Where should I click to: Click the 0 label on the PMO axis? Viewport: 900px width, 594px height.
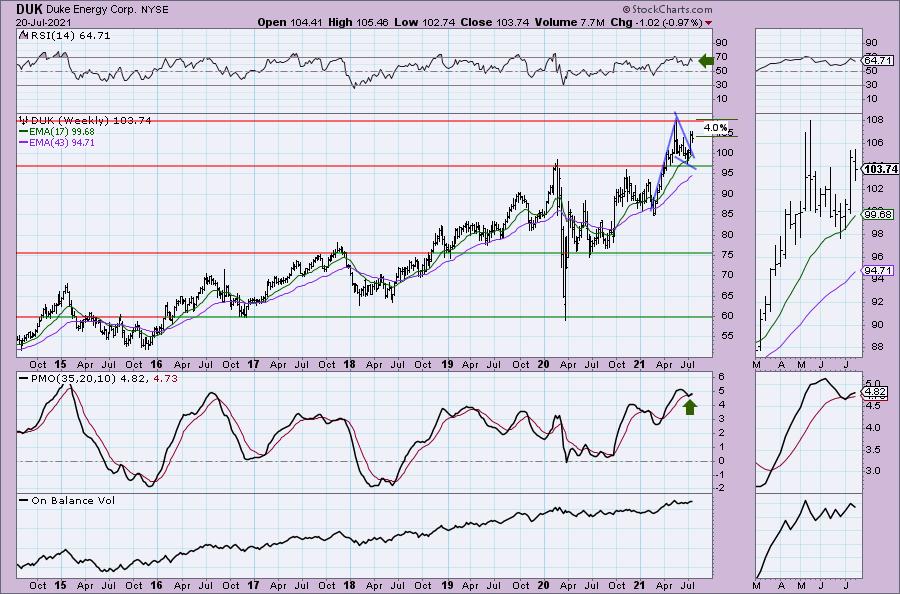(x=720, y=460)
